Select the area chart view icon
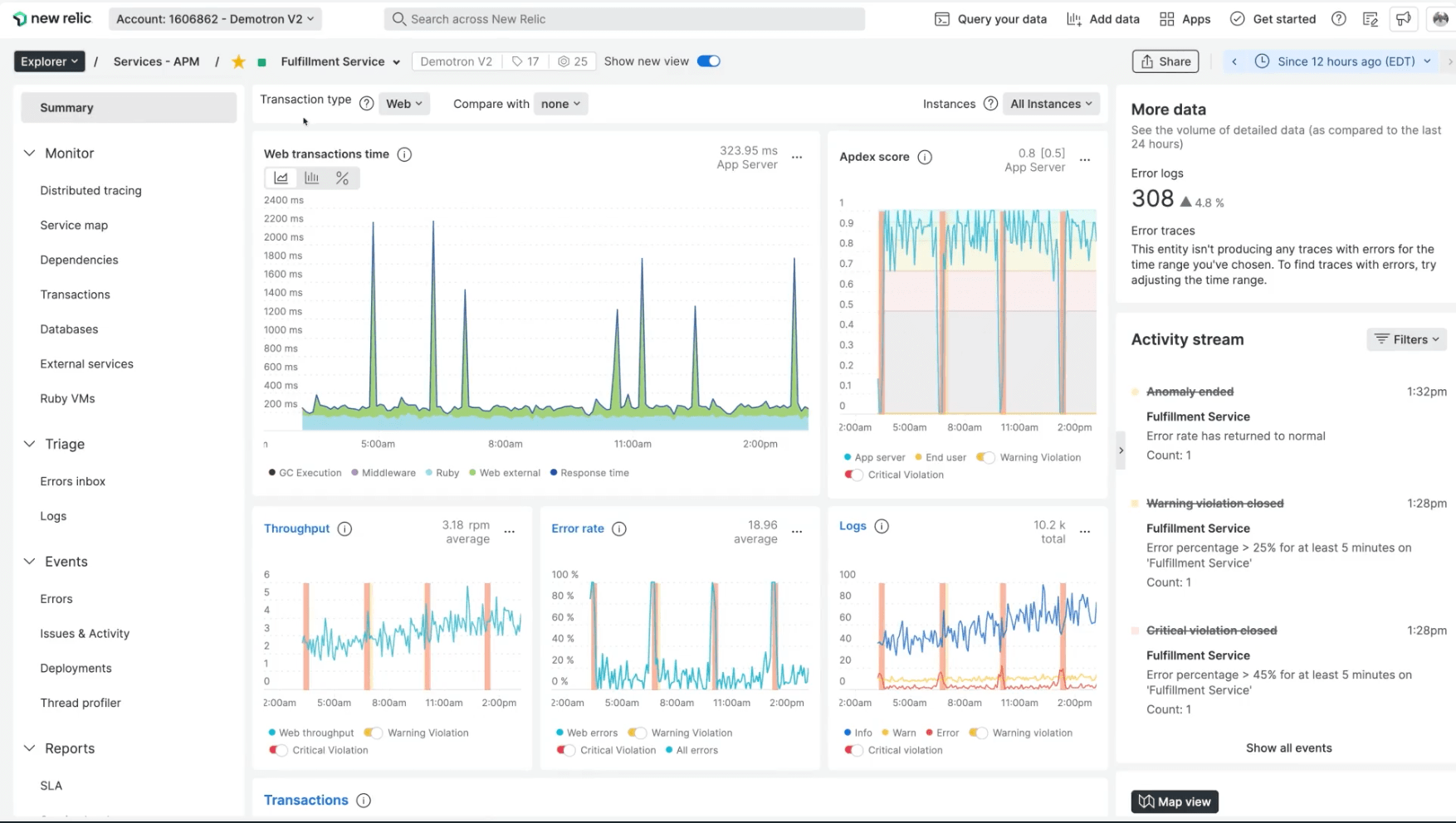1456x823 pixels. (281, 178)
